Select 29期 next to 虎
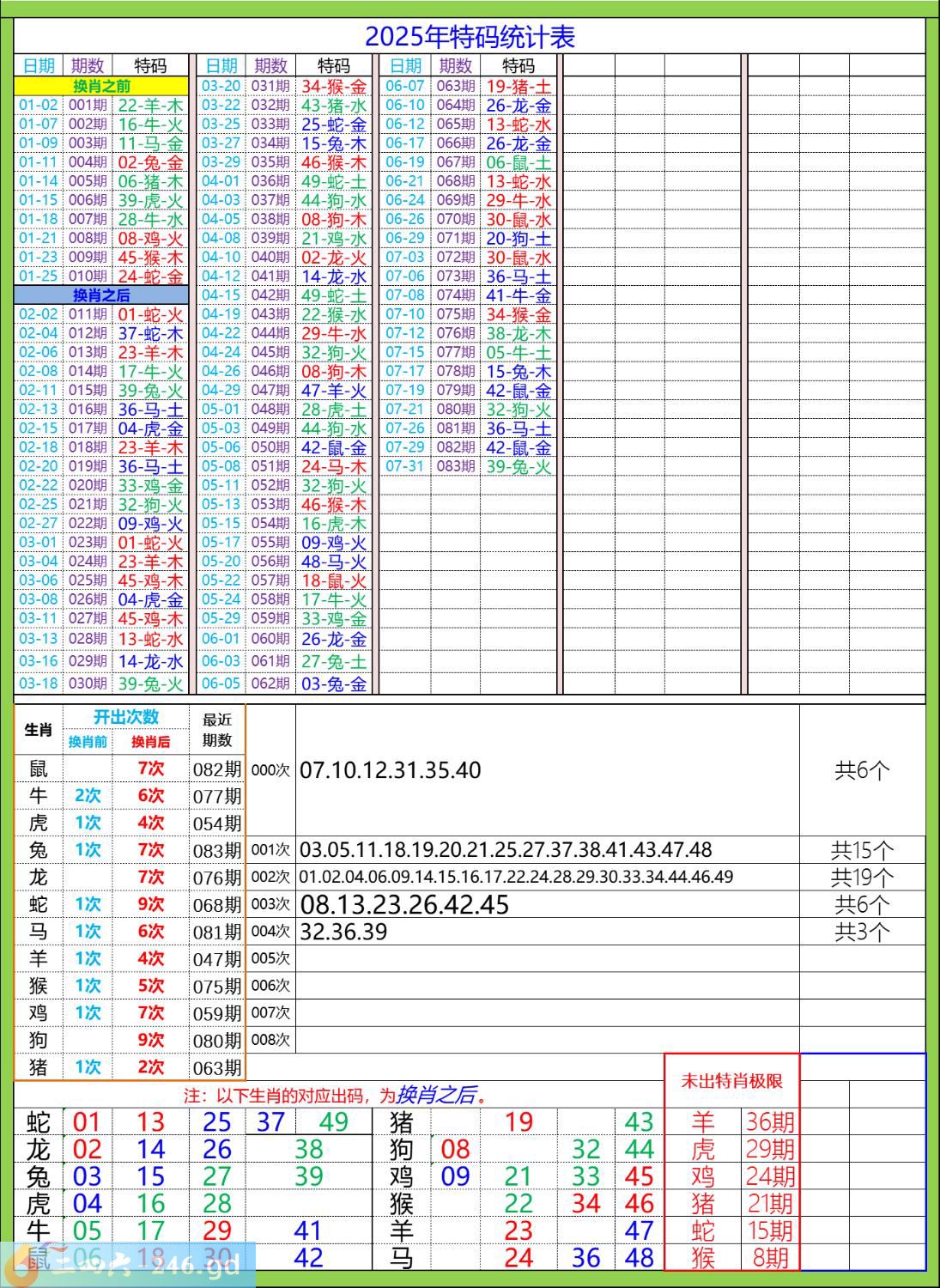The width and height of the screenshot is (940, 1288). (x=770, y=1149)
